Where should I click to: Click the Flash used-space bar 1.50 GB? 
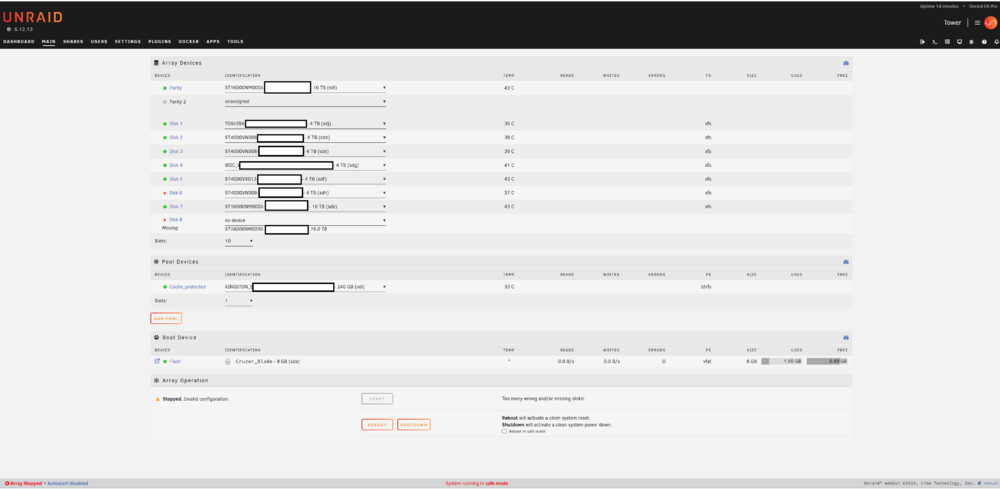point(782,361)
